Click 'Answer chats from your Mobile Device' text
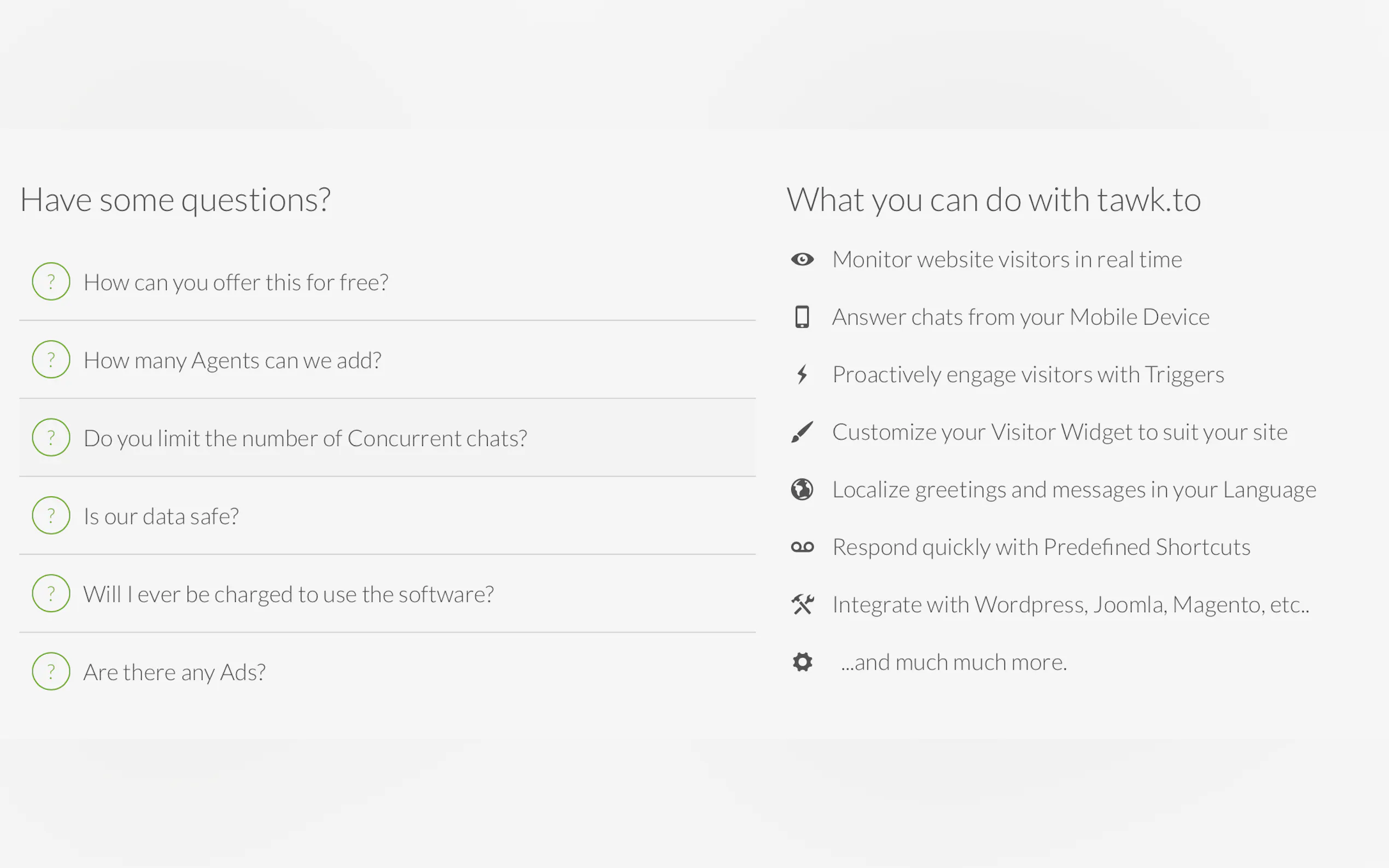The height and width of the screenshot is (868, 1389). pos(1020,317)
